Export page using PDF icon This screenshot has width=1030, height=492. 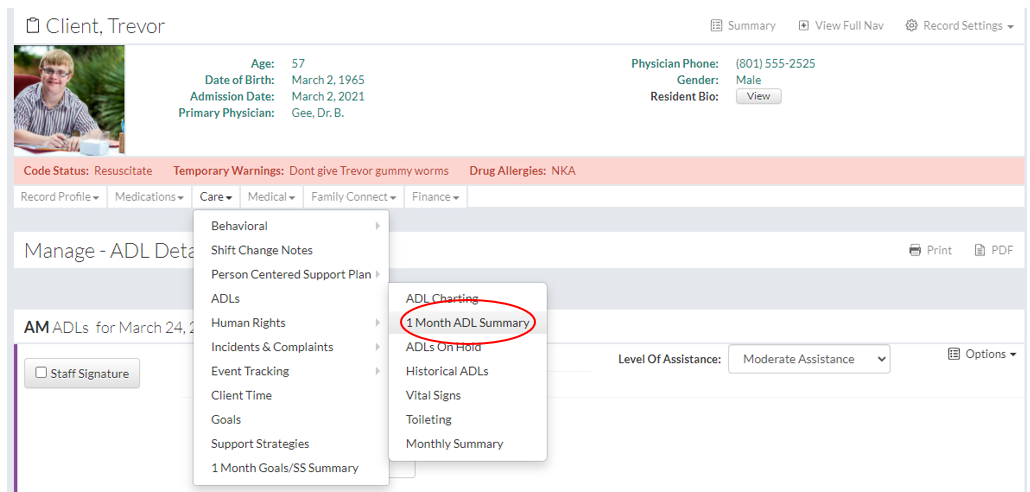[981, 250]
